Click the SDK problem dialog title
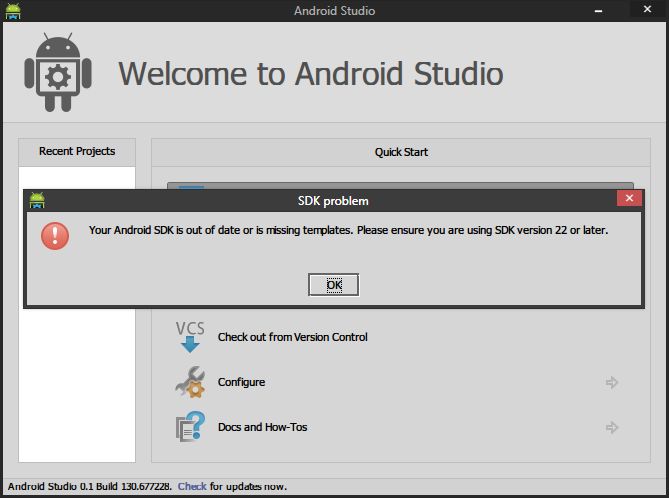This screenshot has width=669, height=498. tap(333, 201)
